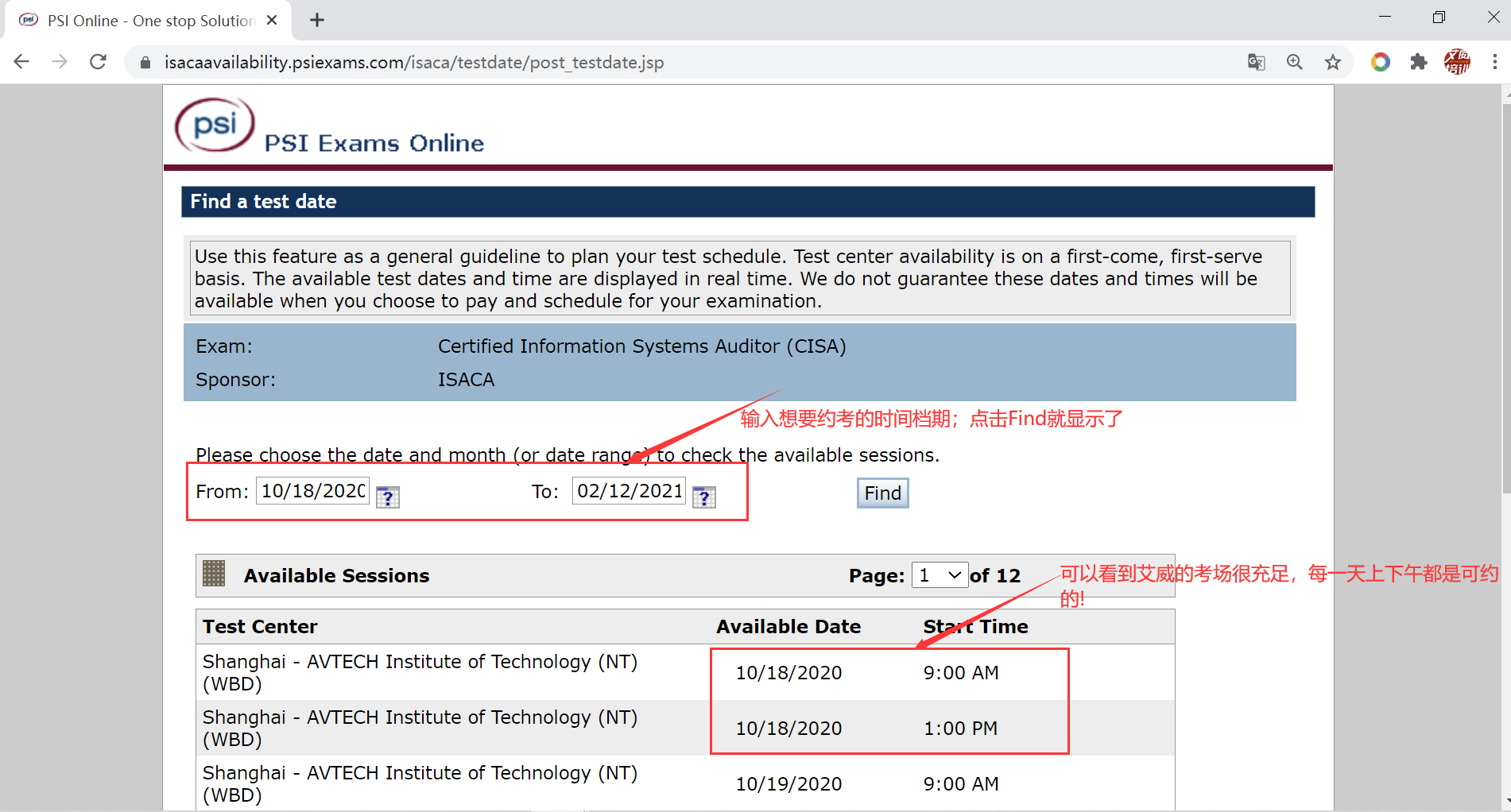Open a new tab with plus button

pos(317,20)
